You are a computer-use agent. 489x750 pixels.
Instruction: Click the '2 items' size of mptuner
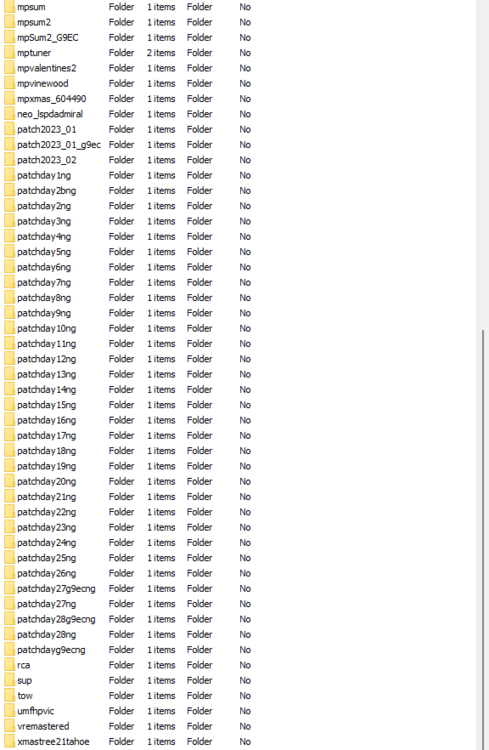(161, 53)
